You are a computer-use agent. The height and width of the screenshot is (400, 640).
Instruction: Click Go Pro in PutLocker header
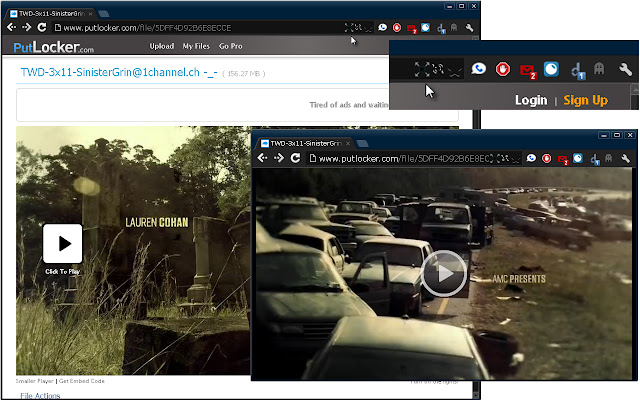click(x=231, y=46)
